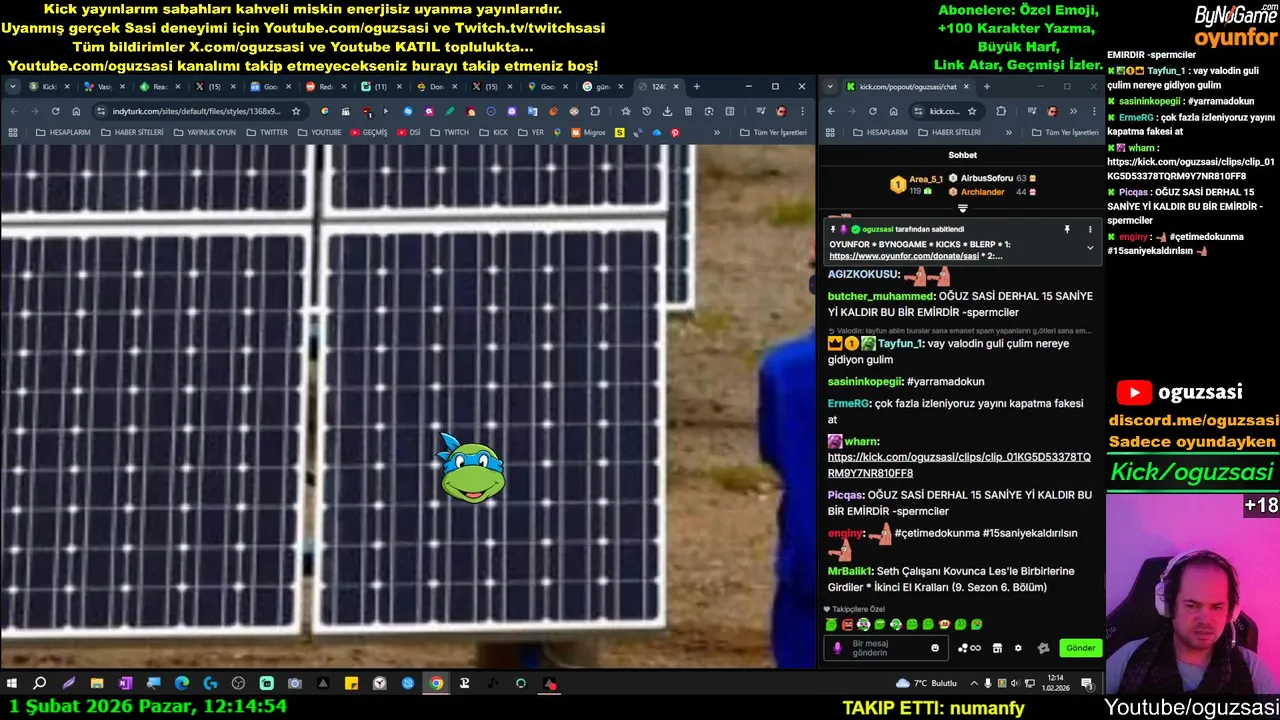Open pinned message three-dot options
Viewport: 1280px width, 720px height.
tap(1090, 229)
